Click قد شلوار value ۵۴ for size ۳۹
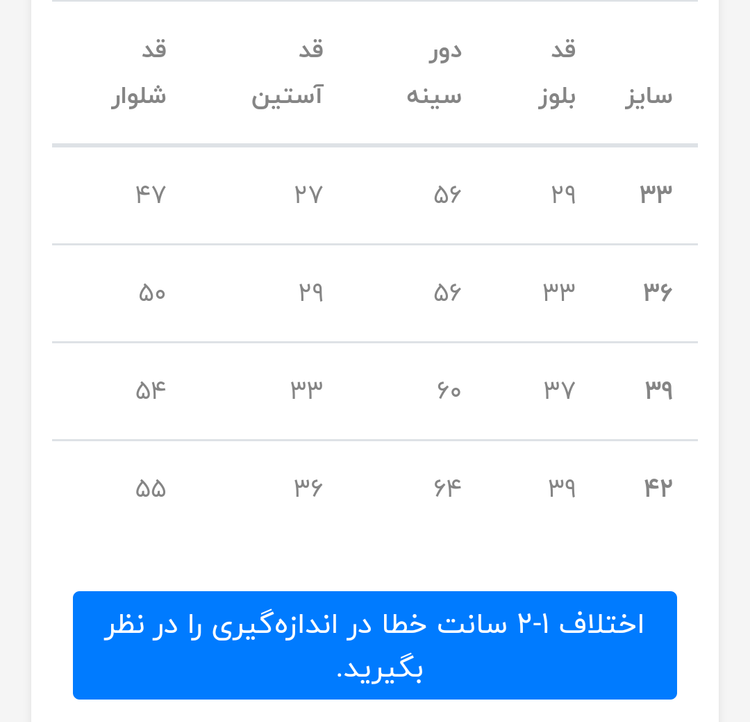This screenshot has height=722, width=750. pyautogui.click(x=151, y=389)
